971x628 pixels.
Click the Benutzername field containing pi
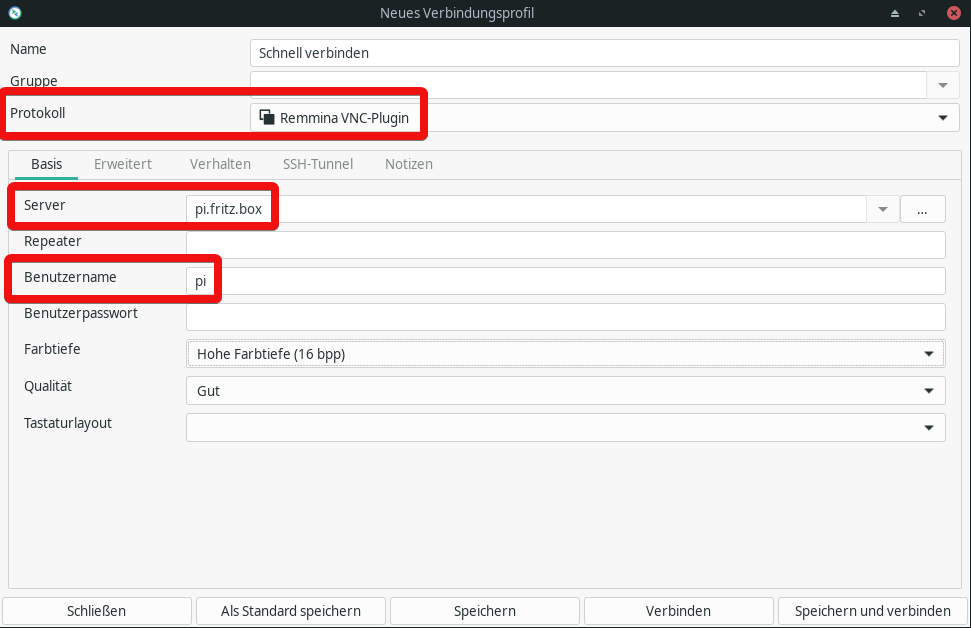565,281
